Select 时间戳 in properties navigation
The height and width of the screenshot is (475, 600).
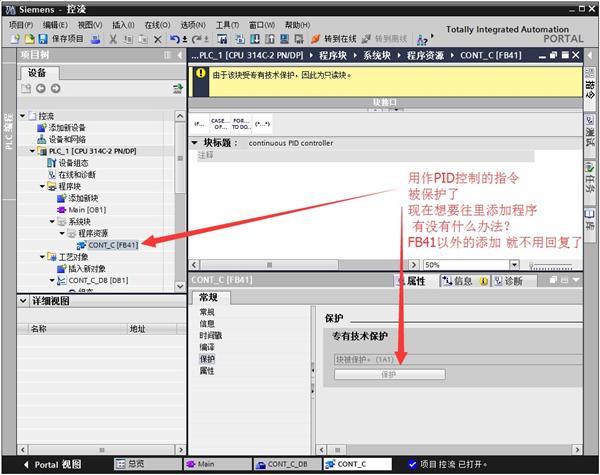tap(210, 336)
